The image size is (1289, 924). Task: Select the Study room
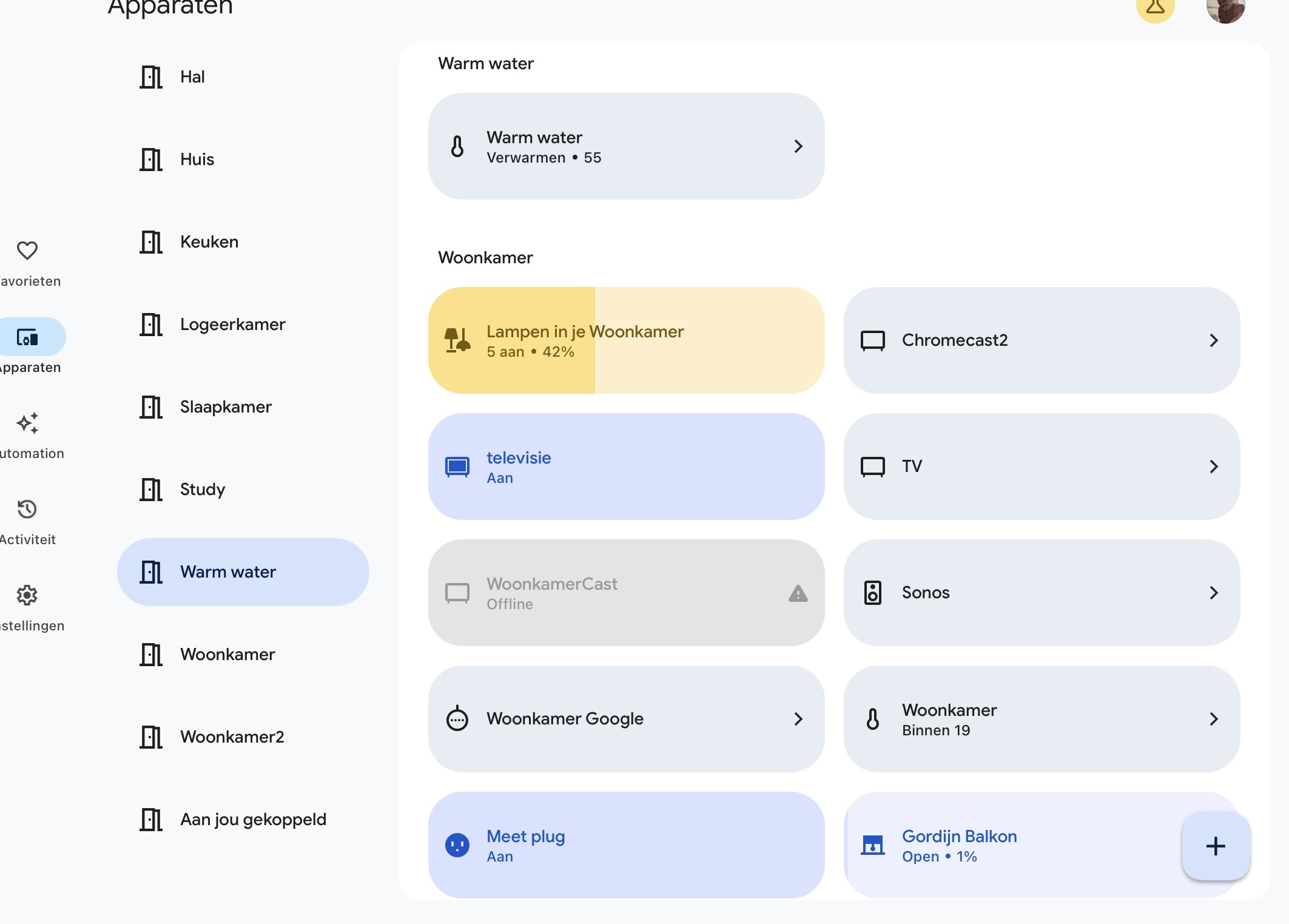click(x=243, y=490)
